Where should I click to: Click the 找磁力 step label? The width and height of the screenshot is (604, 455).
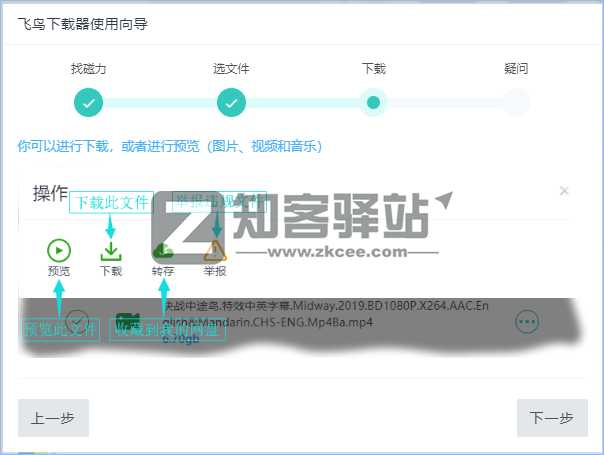pos(89,69)
